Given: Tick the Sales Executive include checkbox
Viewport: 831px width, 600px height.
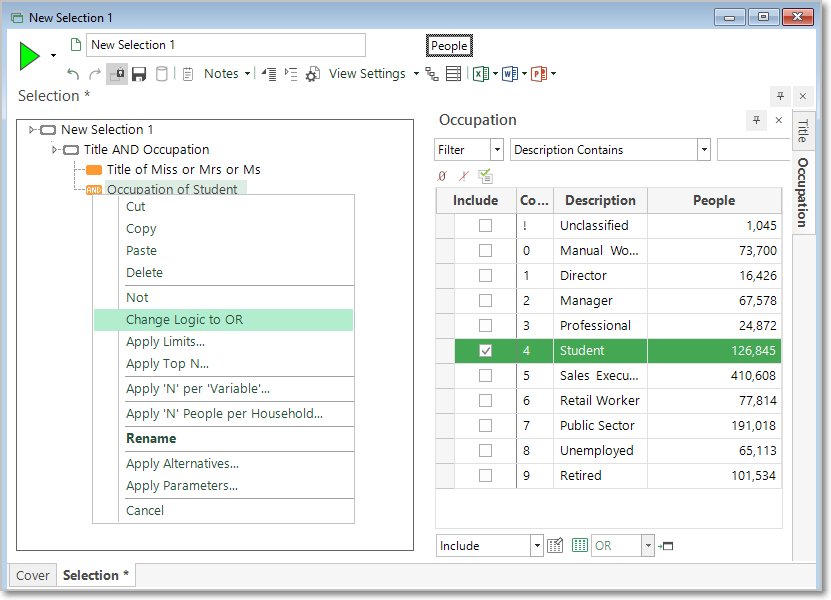Looking at the screenshot, I should coord(485,375).
